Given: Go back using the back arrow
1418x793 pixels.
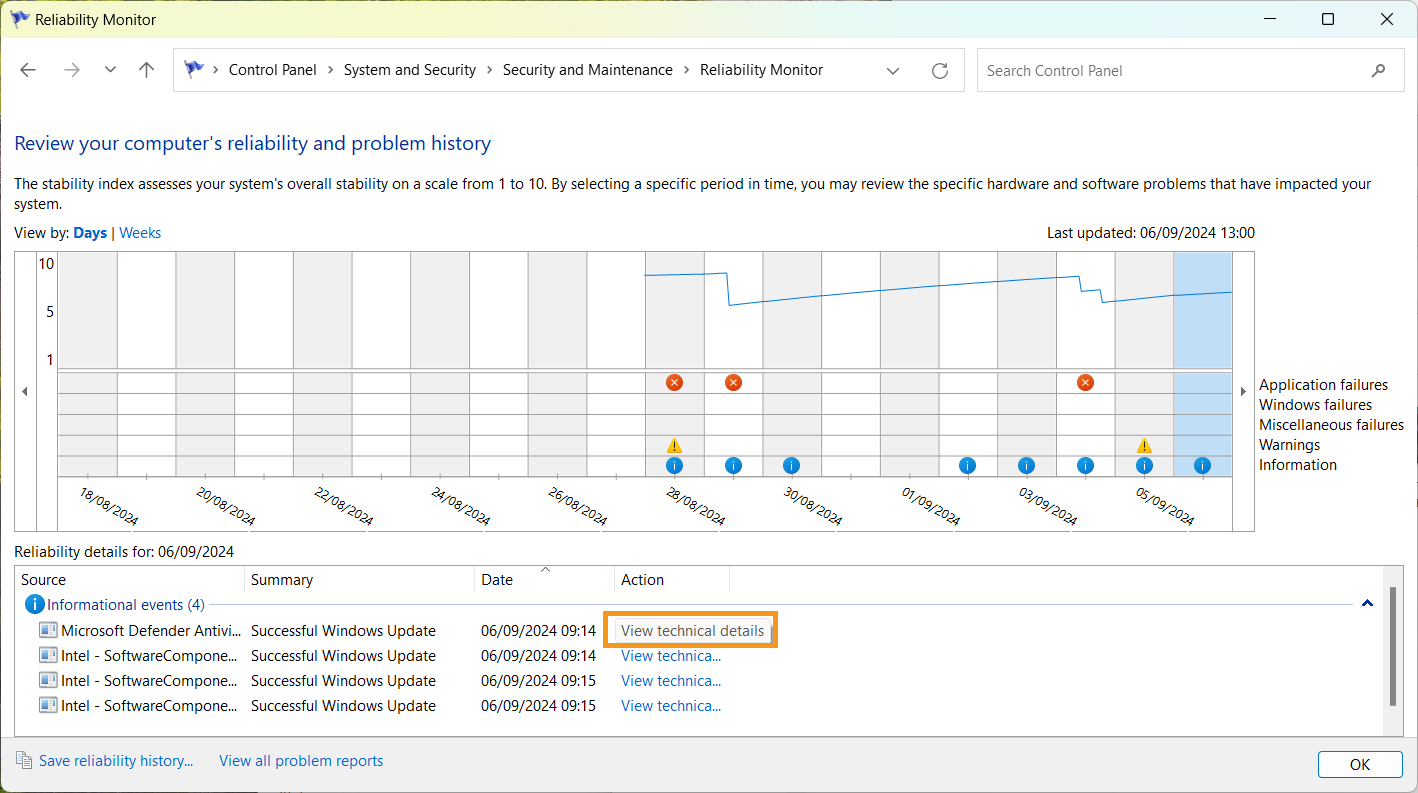Looking at the screenshot, I should coord(28,70).
